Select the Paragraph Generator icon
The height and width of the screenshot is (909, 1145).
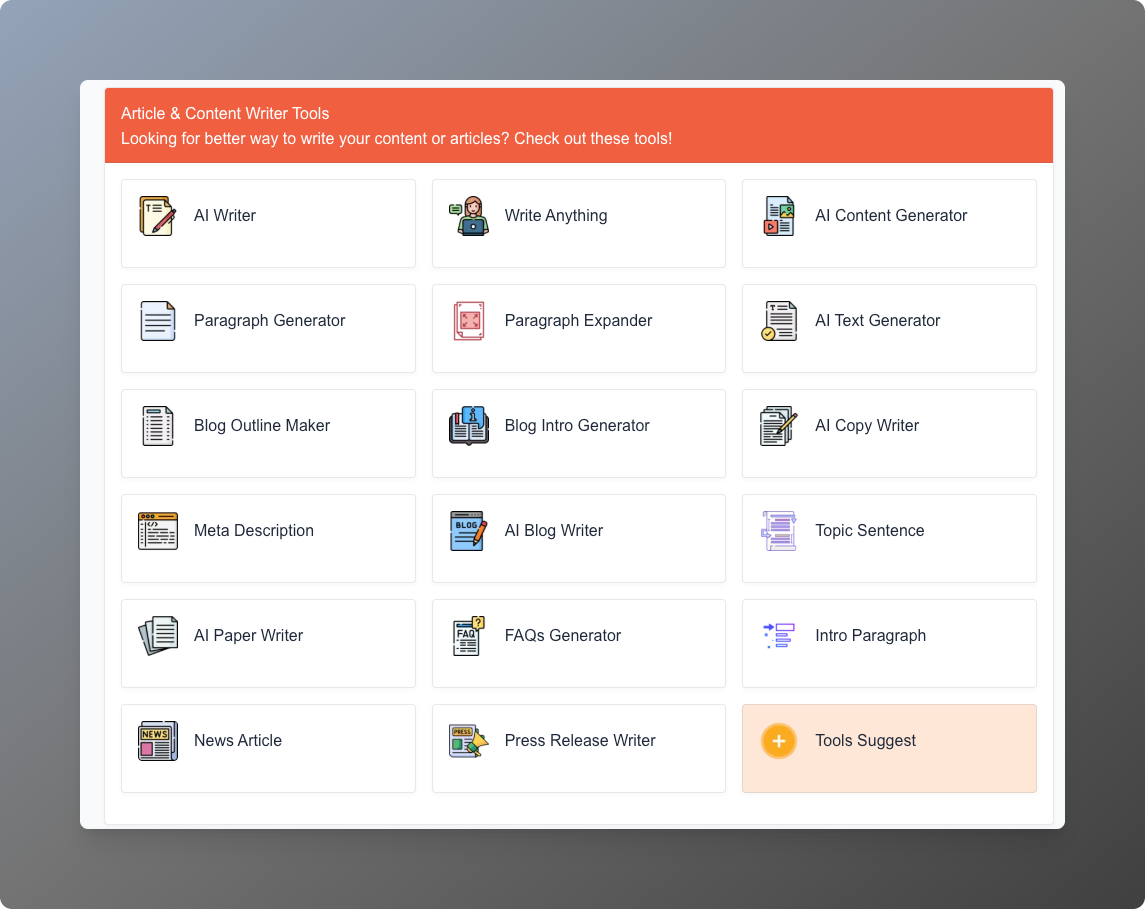point(157,320)
